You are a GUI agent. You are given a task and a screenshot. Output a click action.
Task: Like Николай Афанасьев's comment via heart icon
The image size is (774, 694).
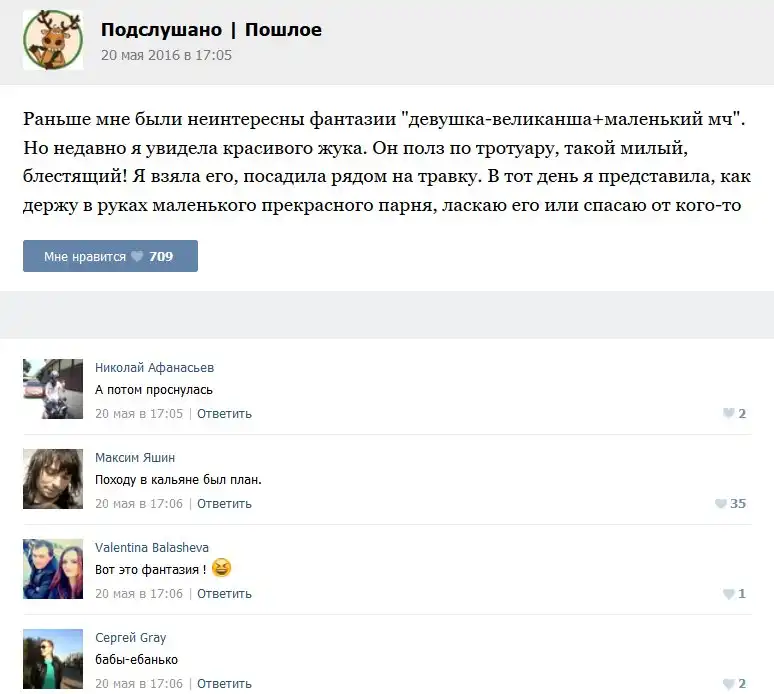tap(728, 414)
